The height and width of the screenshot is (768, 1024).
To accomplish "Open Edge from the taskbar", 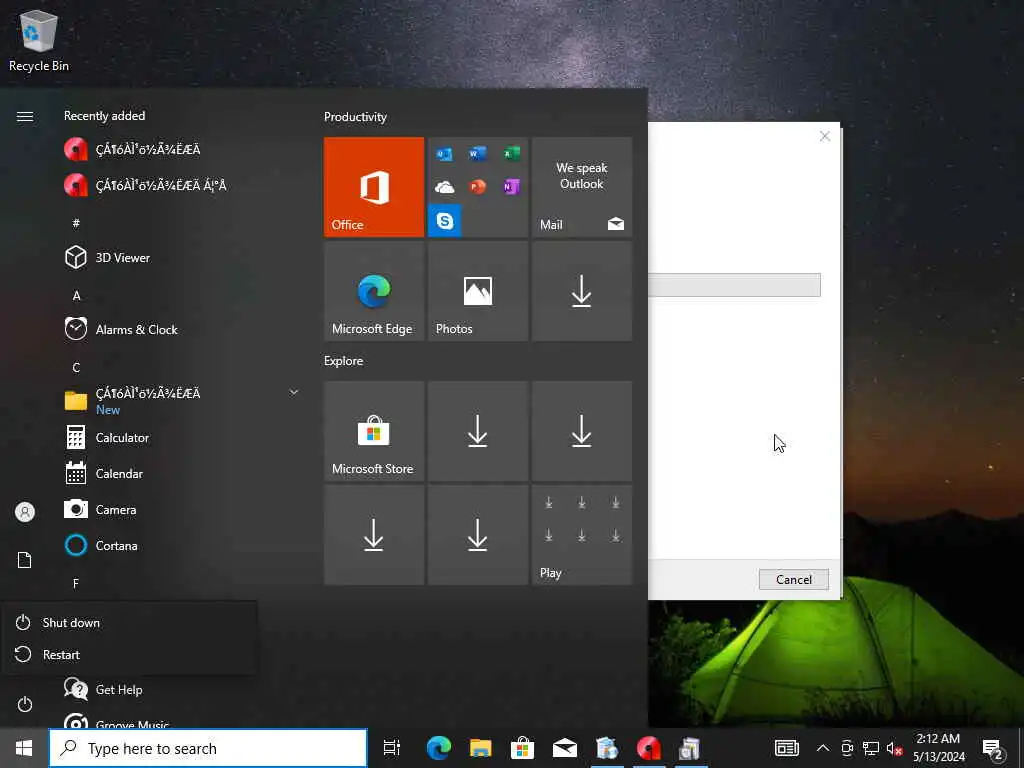I will (x=439, y=748).
